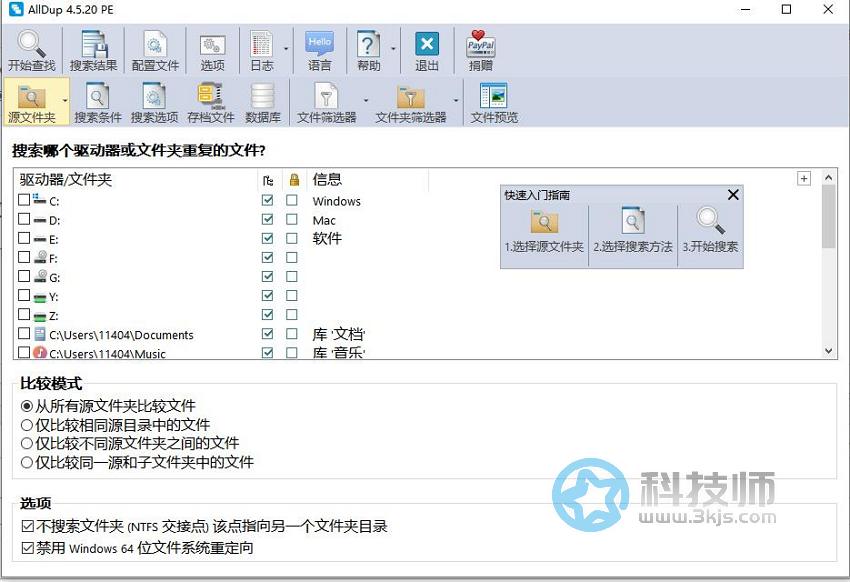Select 仅比较相同源目录中的文件 radio button
This screenshot has width=850, height=582.
(x=27, y=425)
